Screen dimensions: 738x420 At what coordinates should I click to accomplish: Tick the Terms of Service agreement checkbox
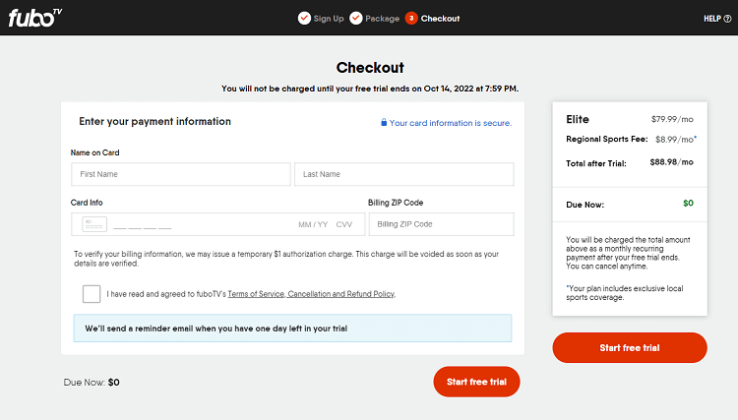pos(91,294)
